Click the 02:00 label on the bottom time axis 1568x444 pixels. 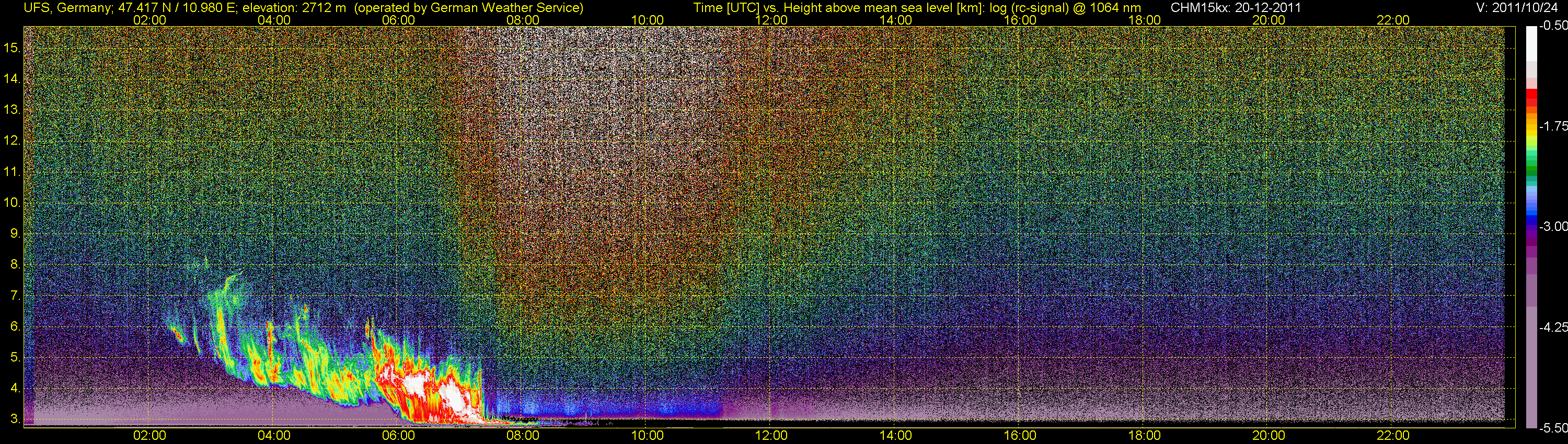[x=149, y=436]
